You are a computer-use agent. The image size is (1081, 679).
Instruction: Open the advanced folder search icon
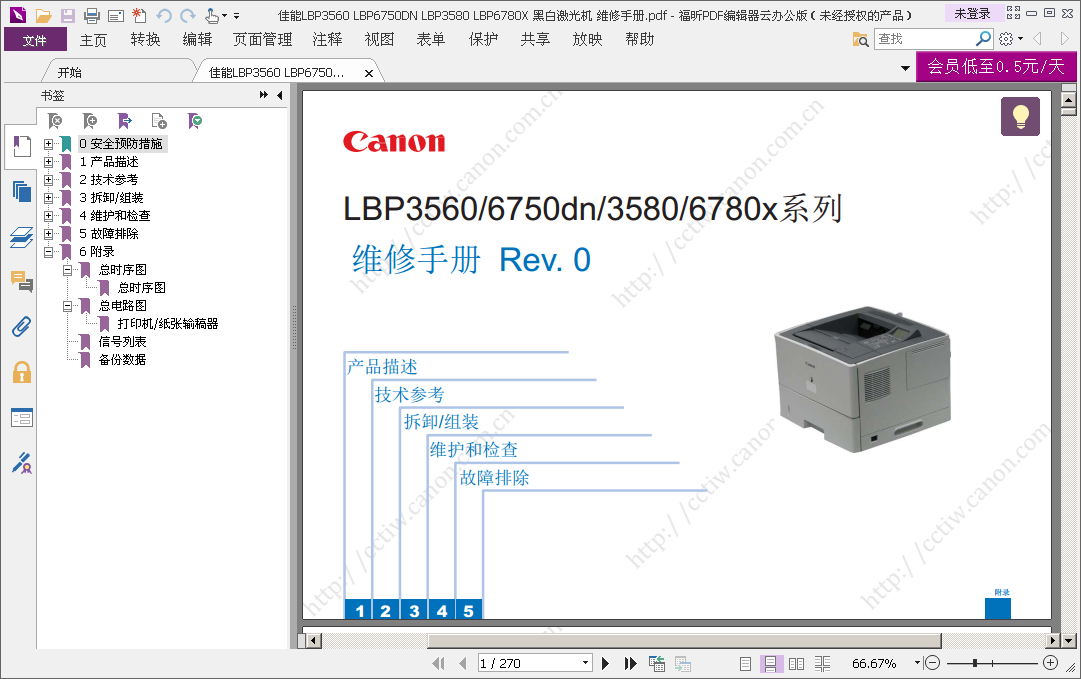coord(860,39)
